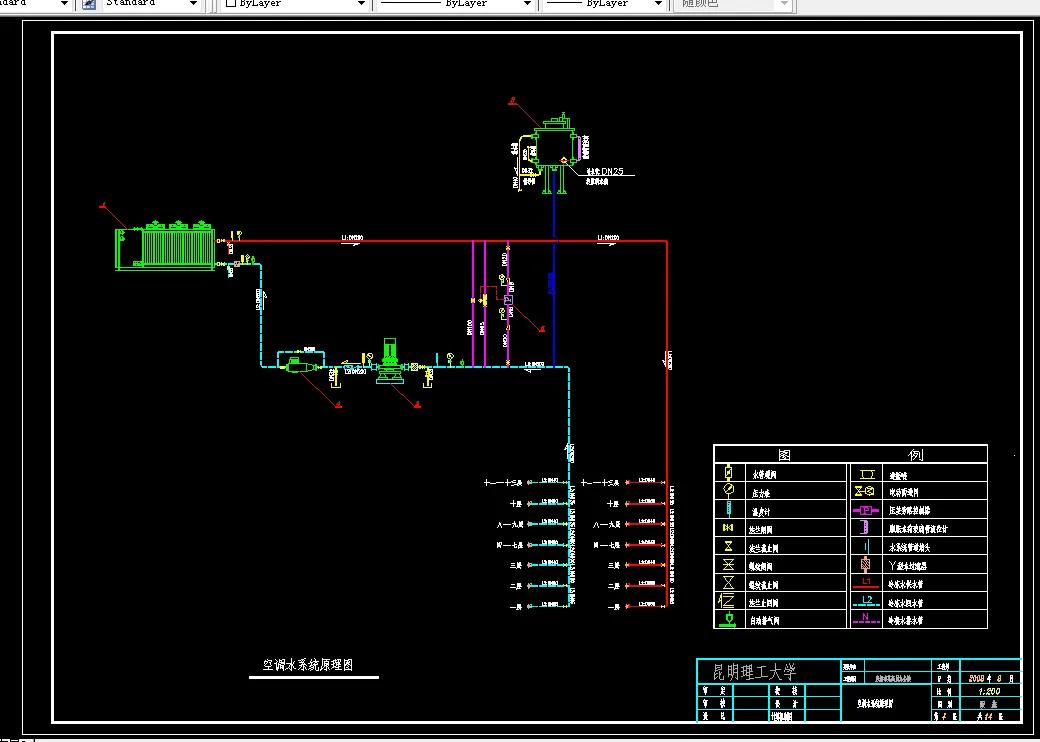Image resolution: width=1040 pixels, height=742 pixels.
Task: Click the yellow electric two-way valve legend symbol
Action: coord(864,491)
